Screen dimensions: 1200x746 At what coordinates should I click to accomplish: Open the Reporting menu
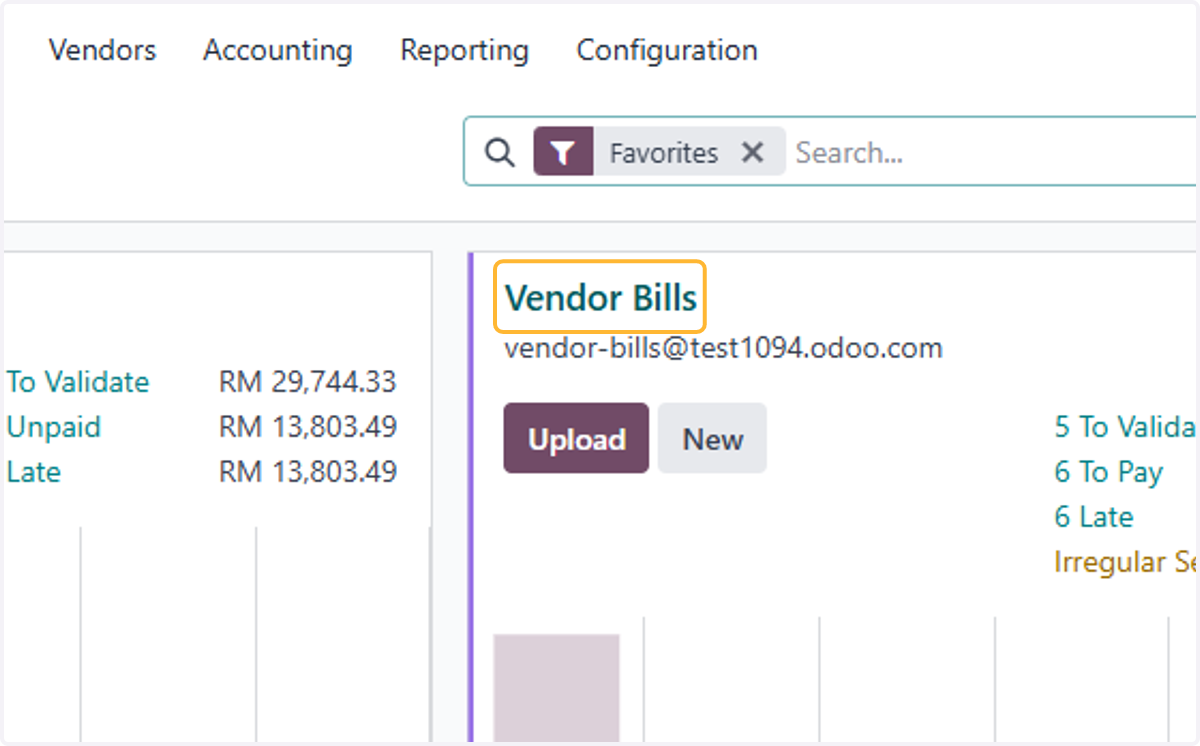click(x=465, y=50)
